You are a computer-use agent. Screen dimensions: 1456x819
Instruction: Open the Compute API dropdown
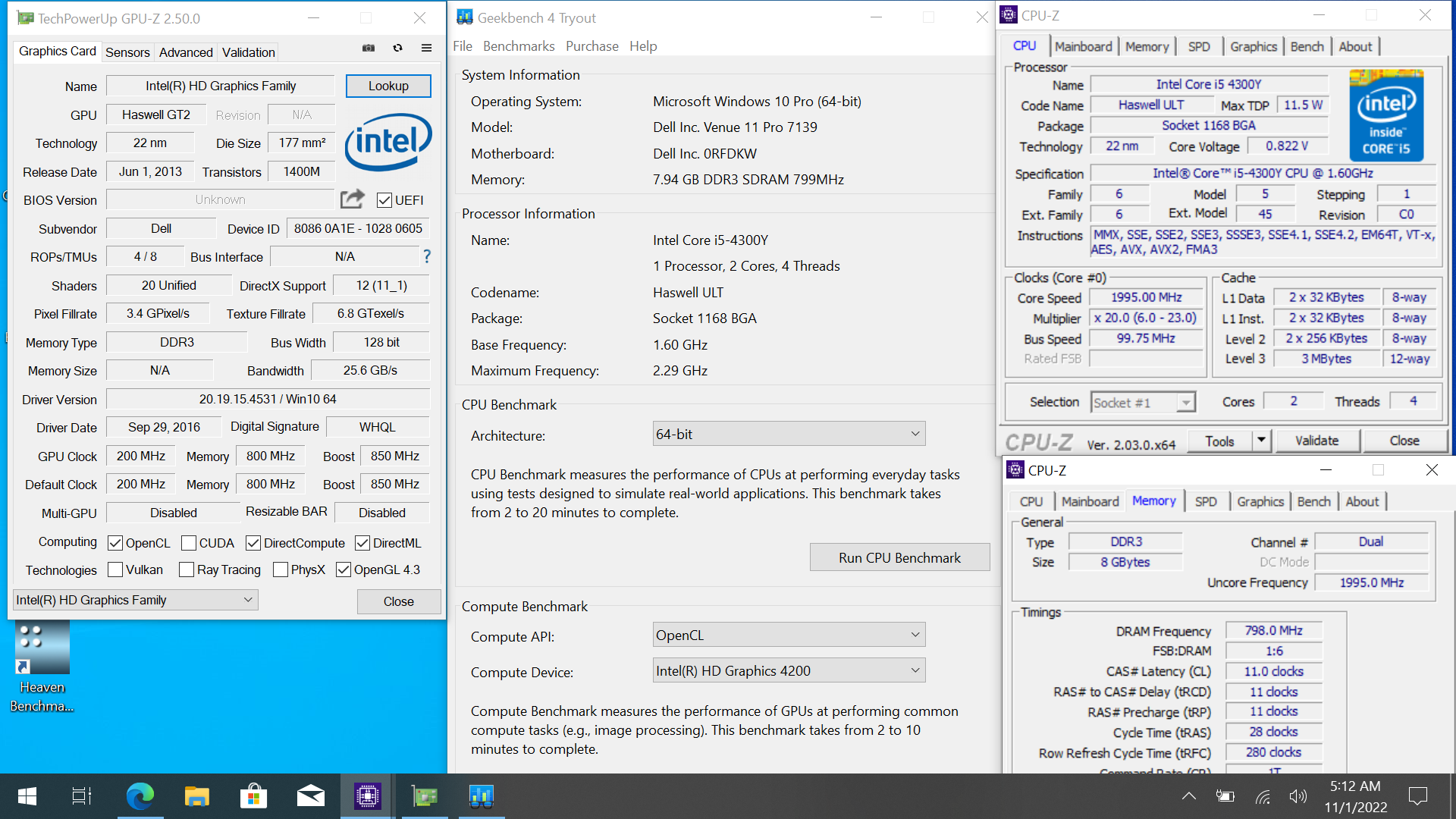click(789, 635)
